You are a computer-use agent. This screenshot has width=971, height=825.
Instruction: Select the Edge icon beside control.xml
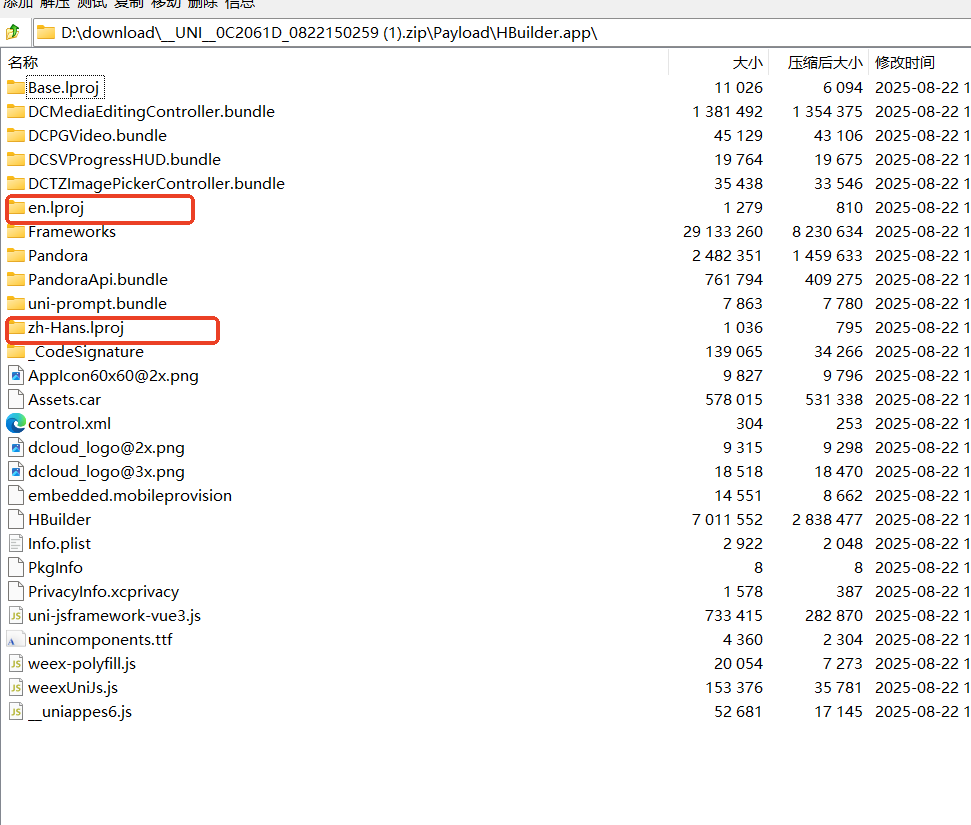point(16,424)
